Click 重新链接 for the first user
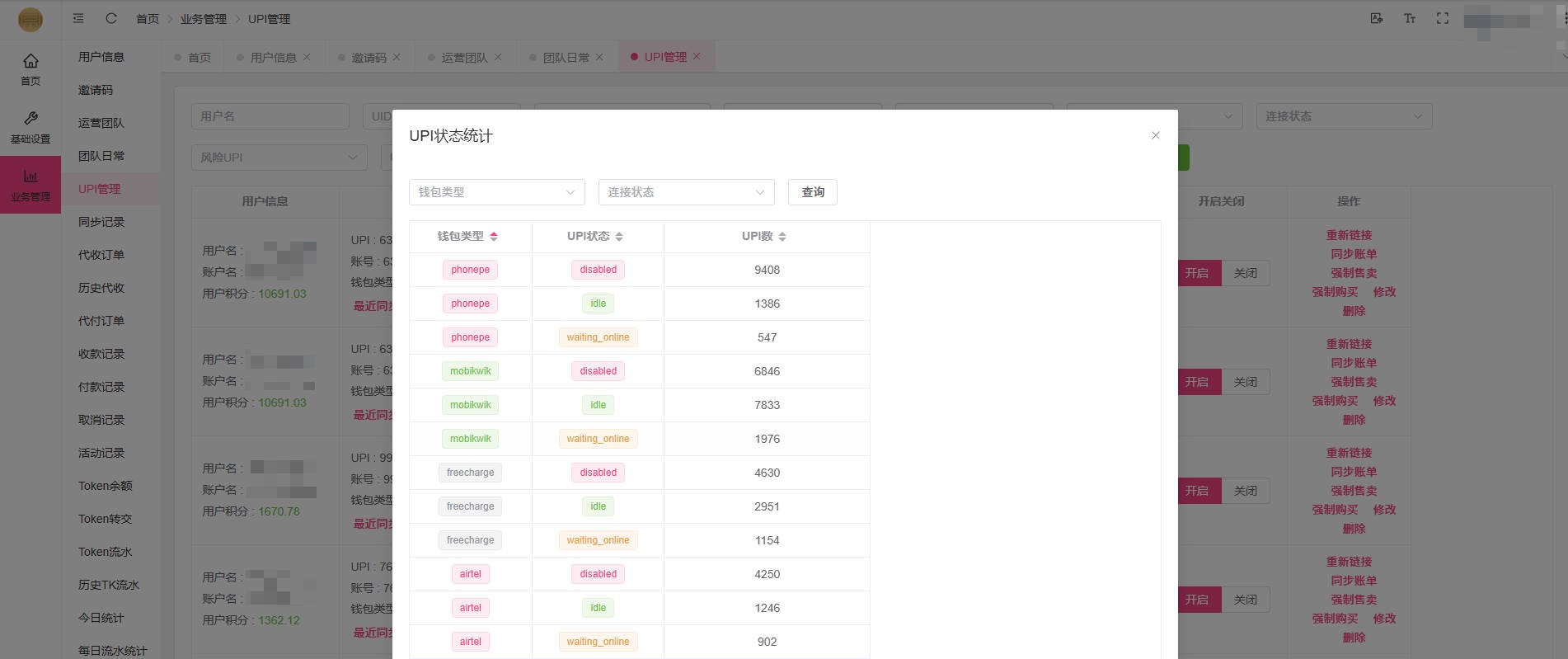1568x659 pixels. pyautogui.click(x=1349, y=235)
